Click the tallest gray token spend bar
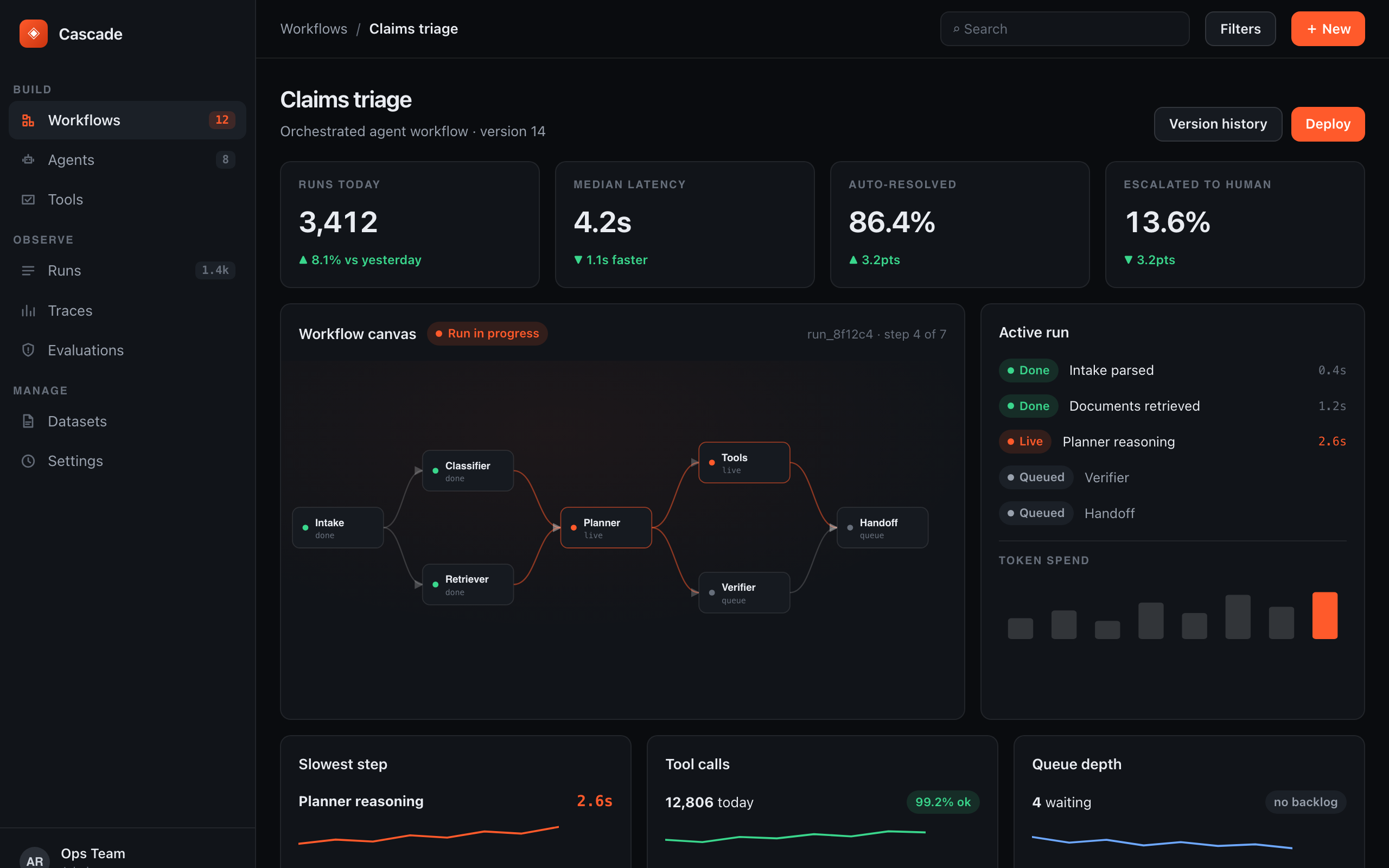This screenshot has width=1389, height=868. pyautogui.click(x=1238, y=617)
